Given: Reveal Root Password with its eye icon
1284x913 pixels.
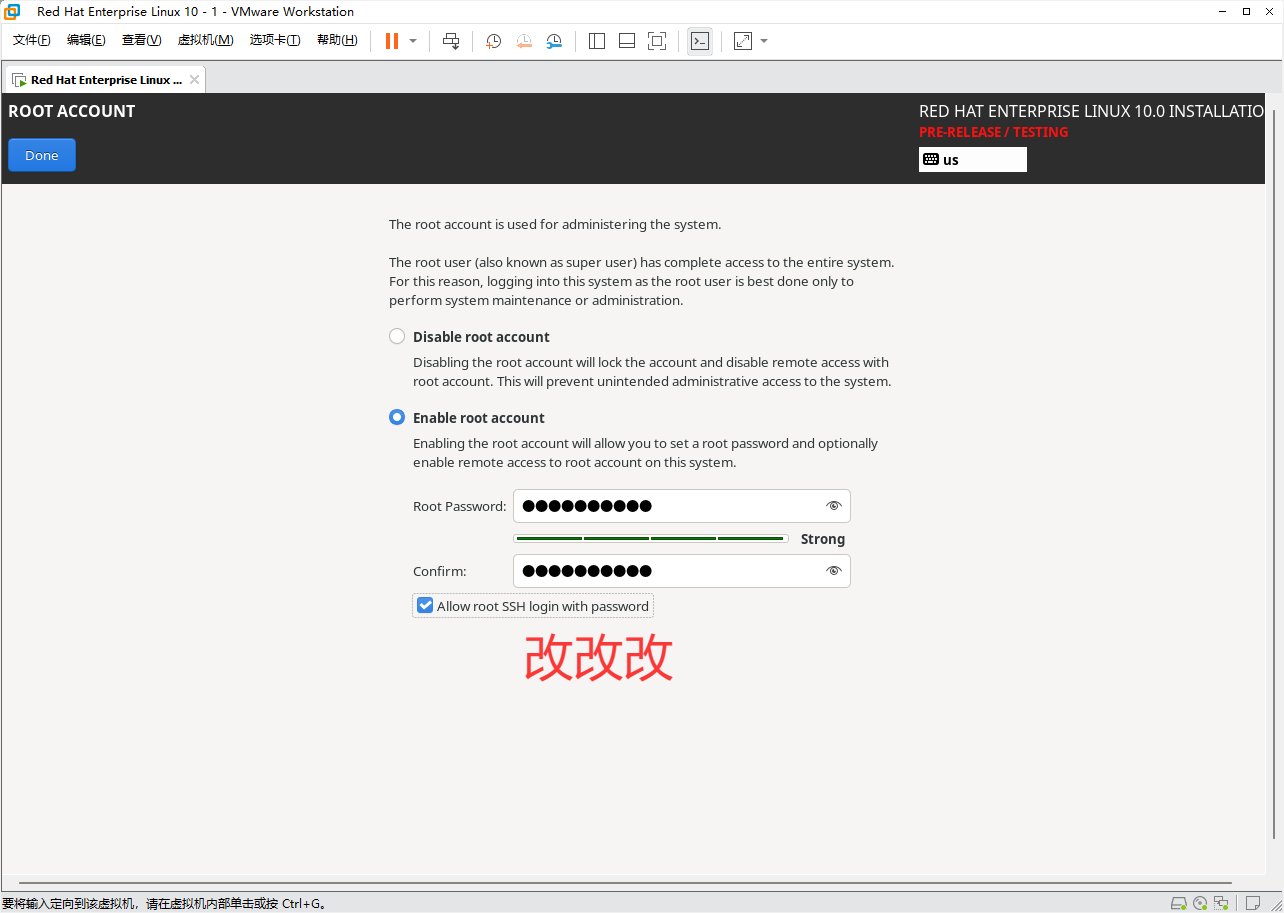Looking at the screenshot, I should point(834,506).
